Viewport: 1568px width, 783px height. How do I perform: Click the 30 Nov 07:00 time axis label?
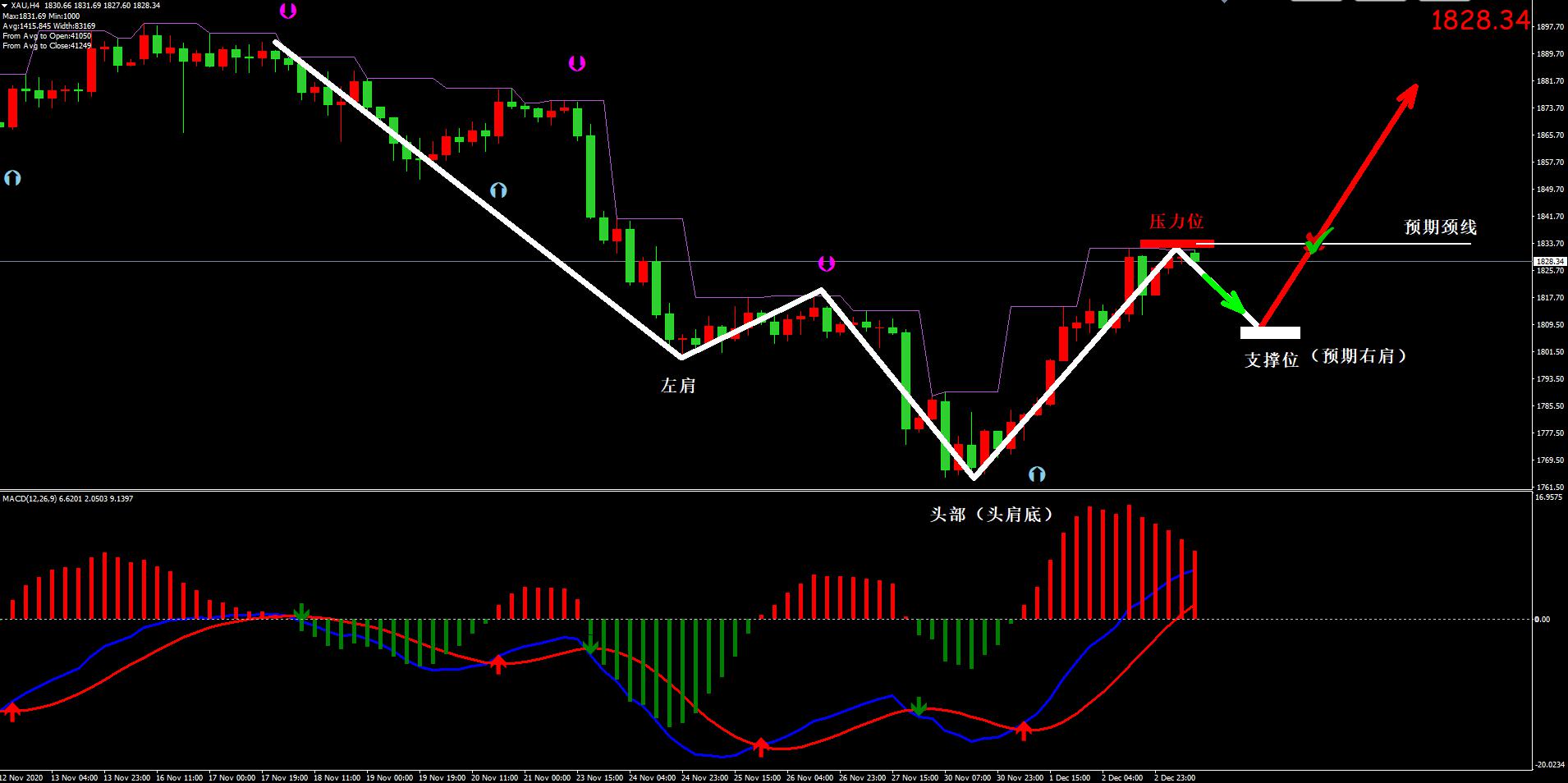[967, 776]
